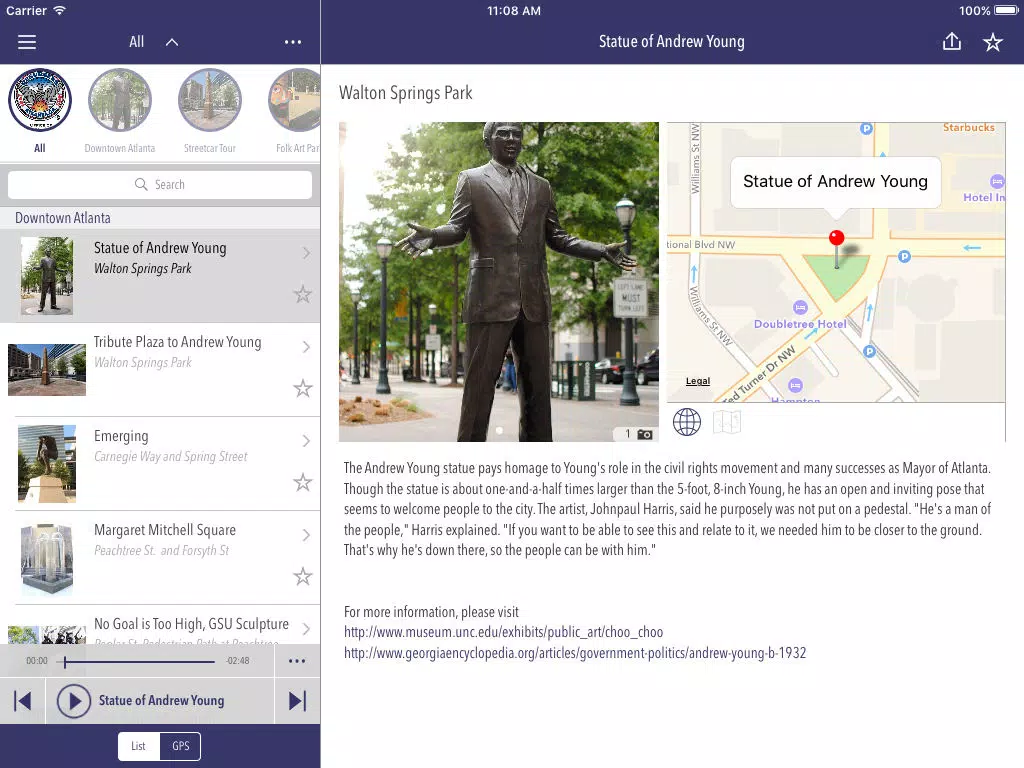Expand No Goal is Too High chevron
This screenshot has width=1024, height=768.
coord(306,629)
